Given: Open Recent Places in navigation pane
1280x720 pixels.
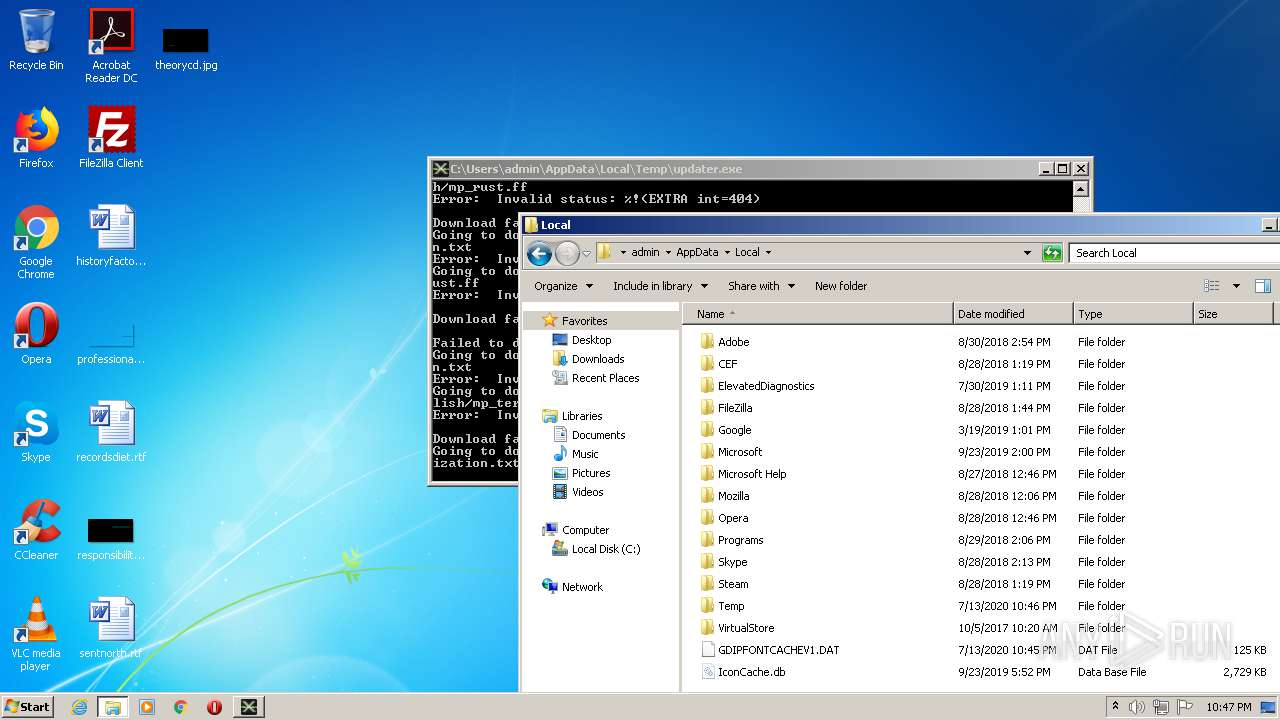Looking at the screenshot, I should (605, 378).
